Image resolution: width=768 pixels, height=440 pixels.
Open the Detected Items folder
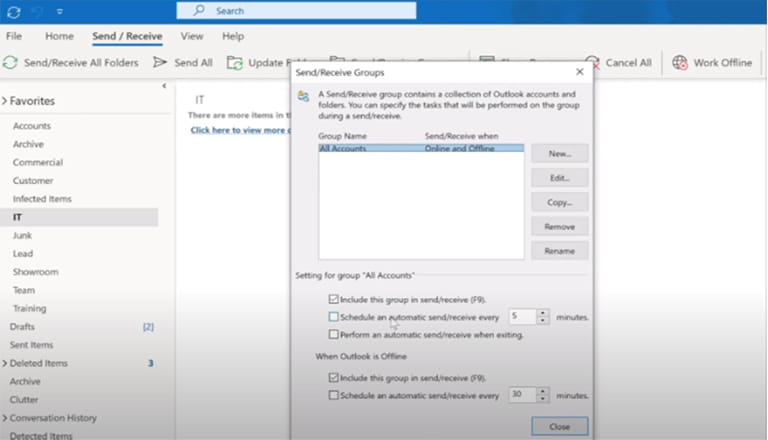click(x=41, y=435)
